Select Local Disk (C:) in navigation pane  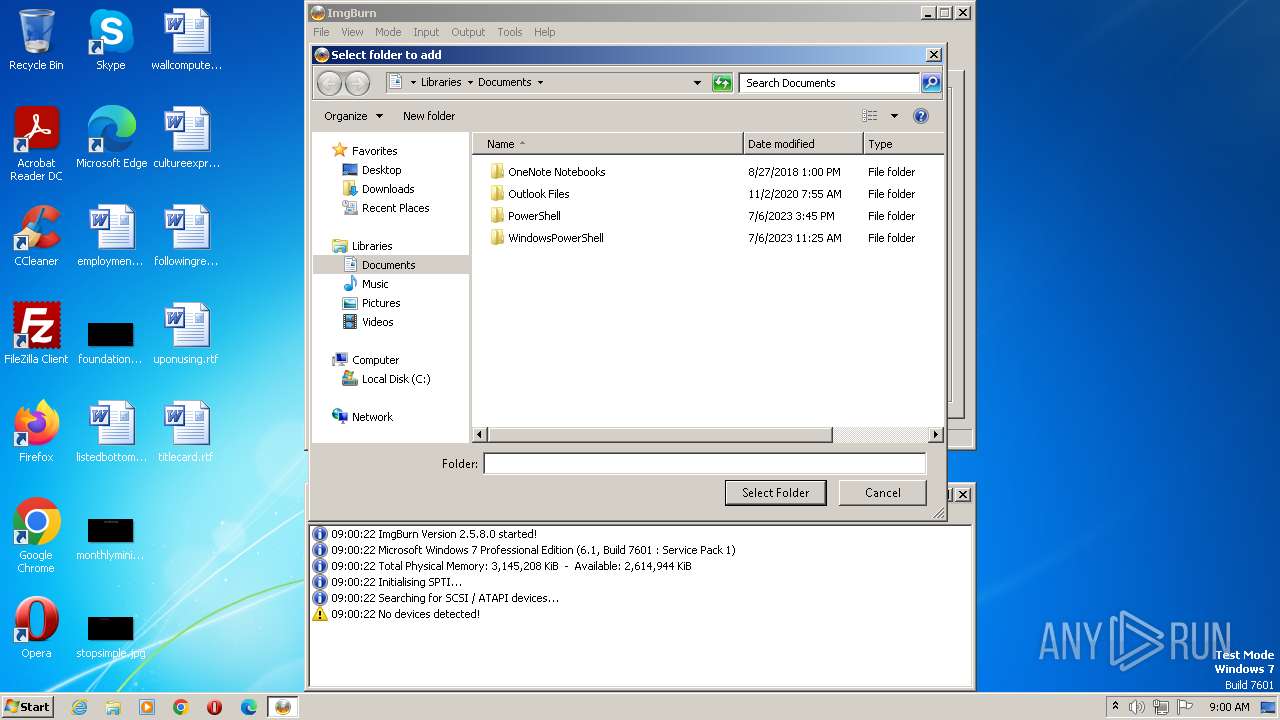pyautogui.click(x=386, y=379)
